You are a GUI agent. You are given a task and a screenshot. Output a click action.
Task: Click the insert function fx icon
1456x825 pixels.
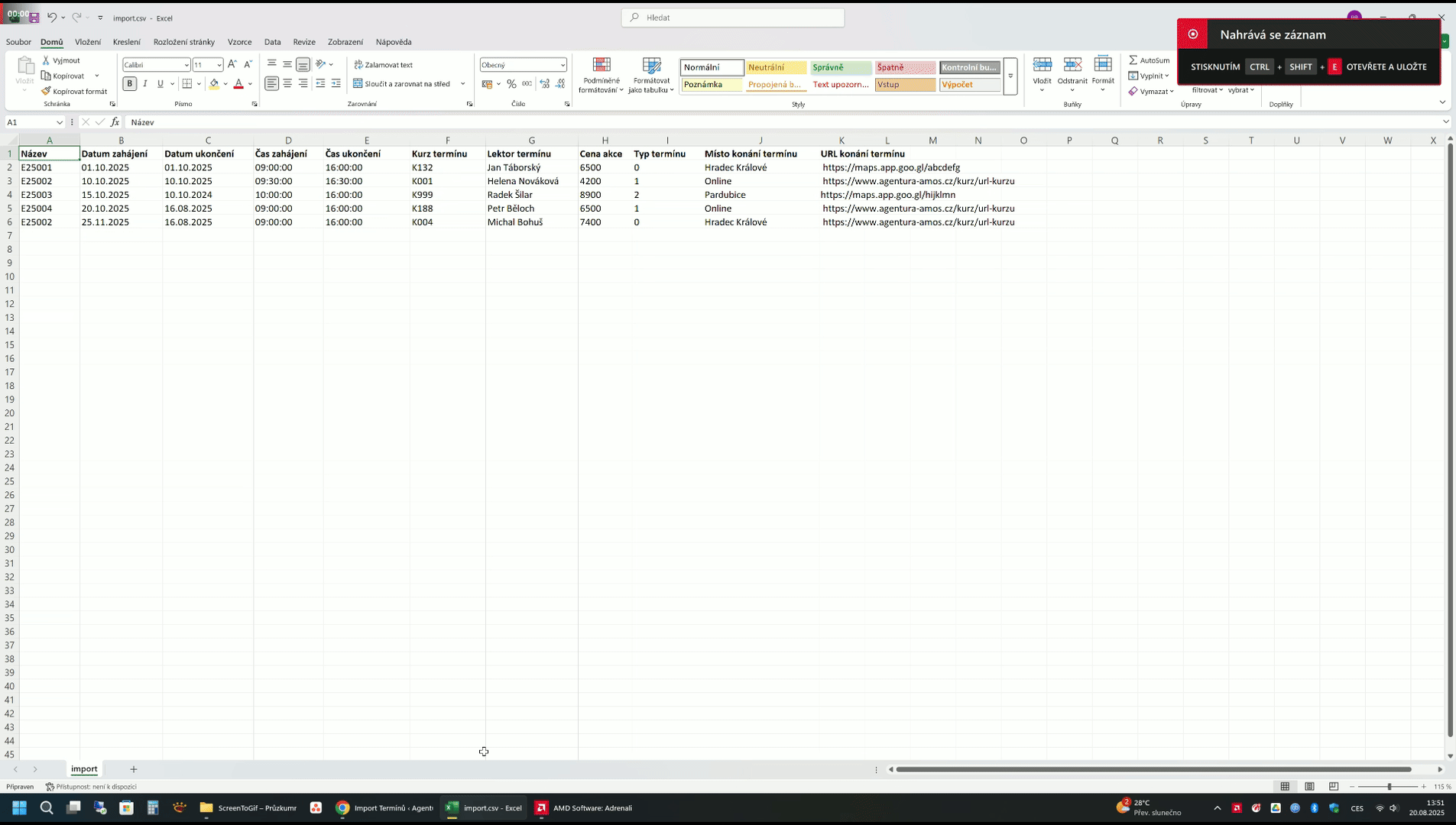(115, 122)
